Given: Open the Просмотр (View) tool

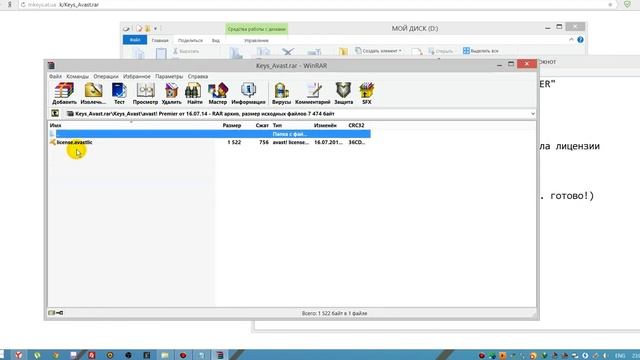Looking at the screenshot, I should tap(145, 93).
